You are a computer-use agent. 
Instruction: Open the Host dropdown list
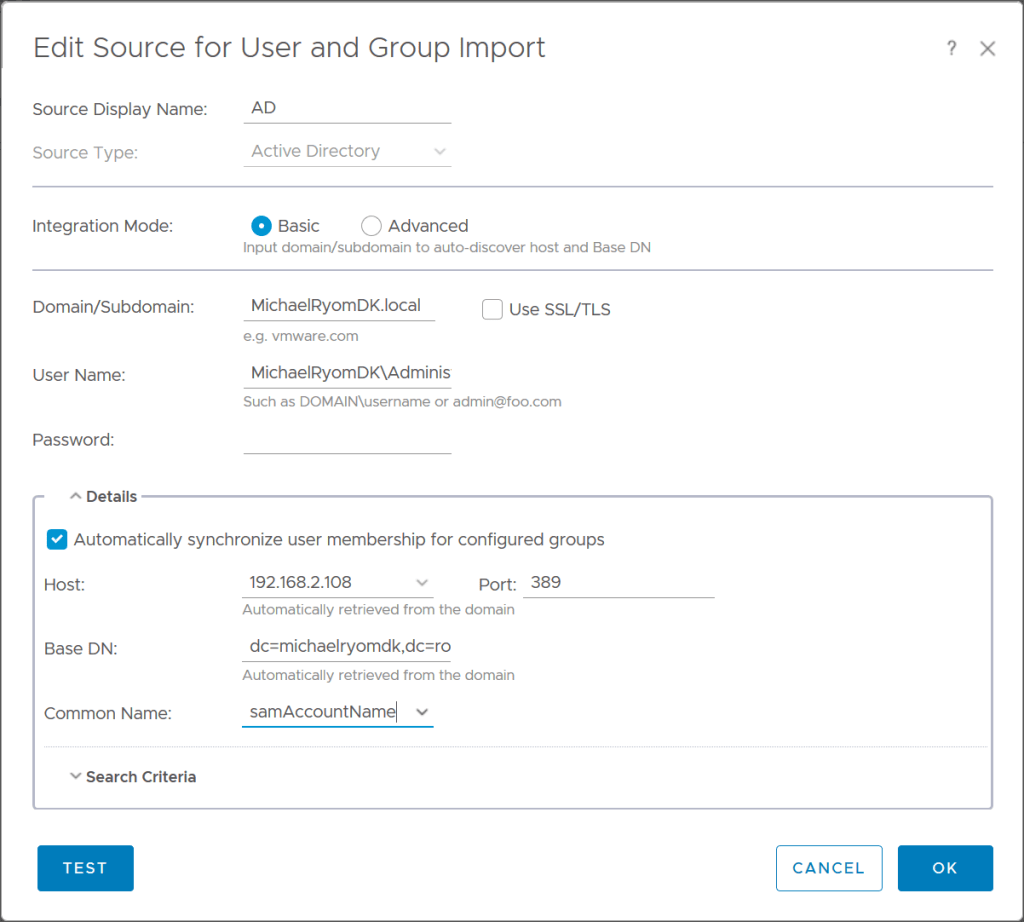tap(421, 582)
